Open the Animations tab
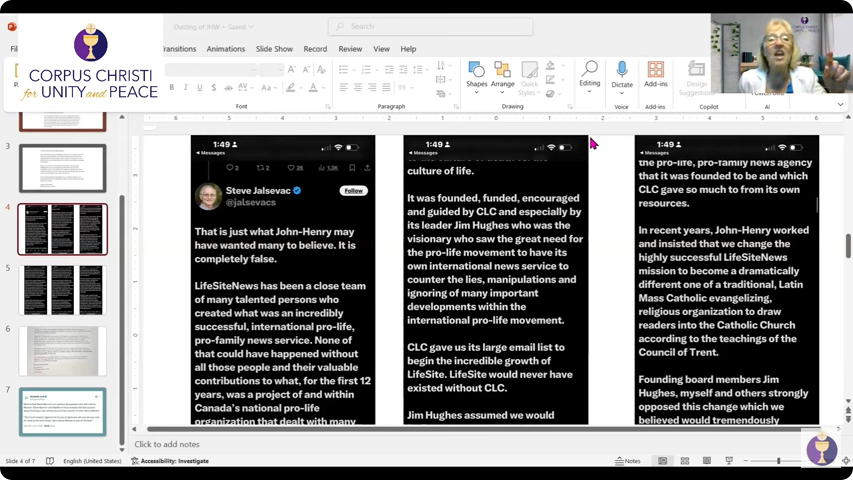Viewport: 853px width, 480px height. click(x=226, y=49)
